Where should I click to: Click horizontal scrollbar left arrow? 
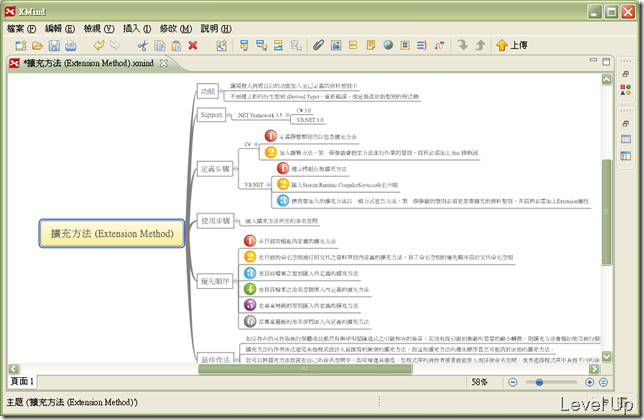14,369
